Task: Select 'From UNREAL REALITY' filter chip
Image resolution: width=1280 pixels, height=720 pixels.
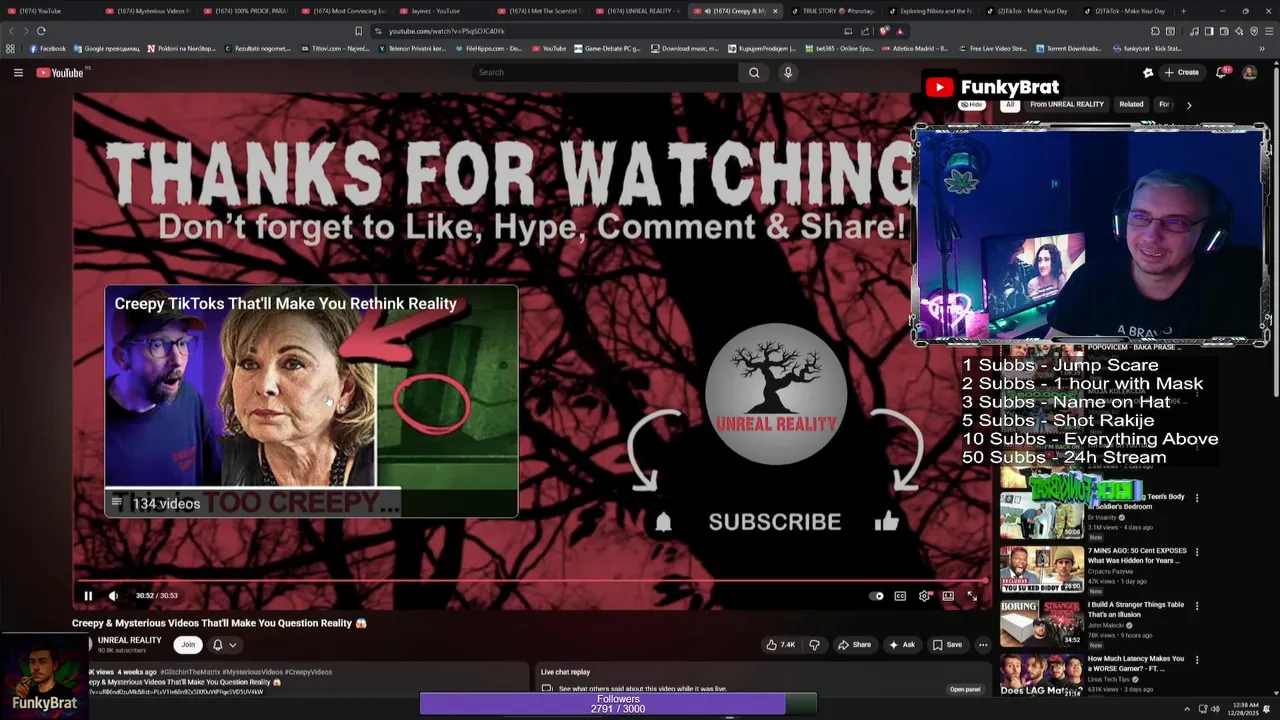Action: 1067,104
